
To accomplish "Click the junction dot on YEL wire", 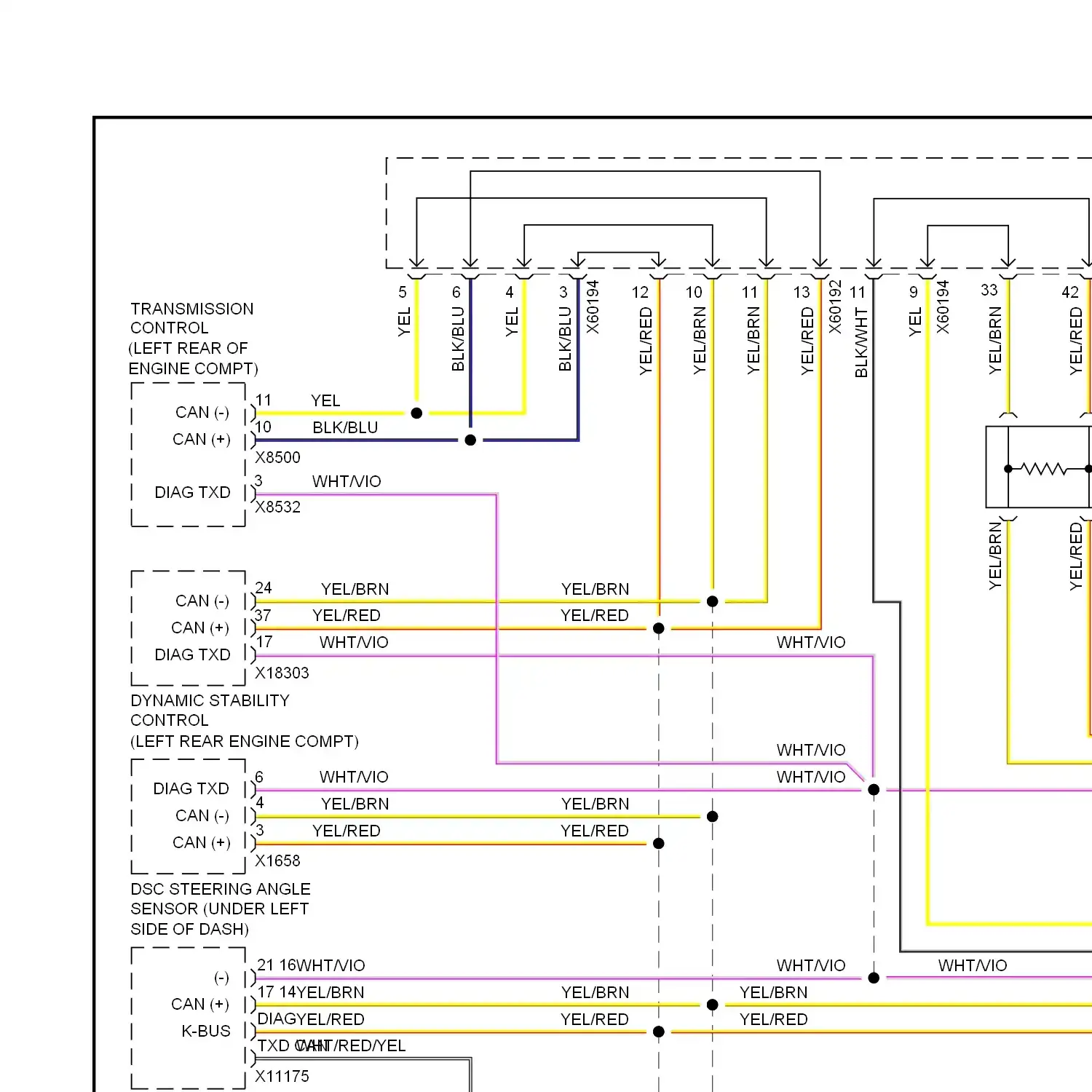I will pyautogui.click(x=416, y=413).
